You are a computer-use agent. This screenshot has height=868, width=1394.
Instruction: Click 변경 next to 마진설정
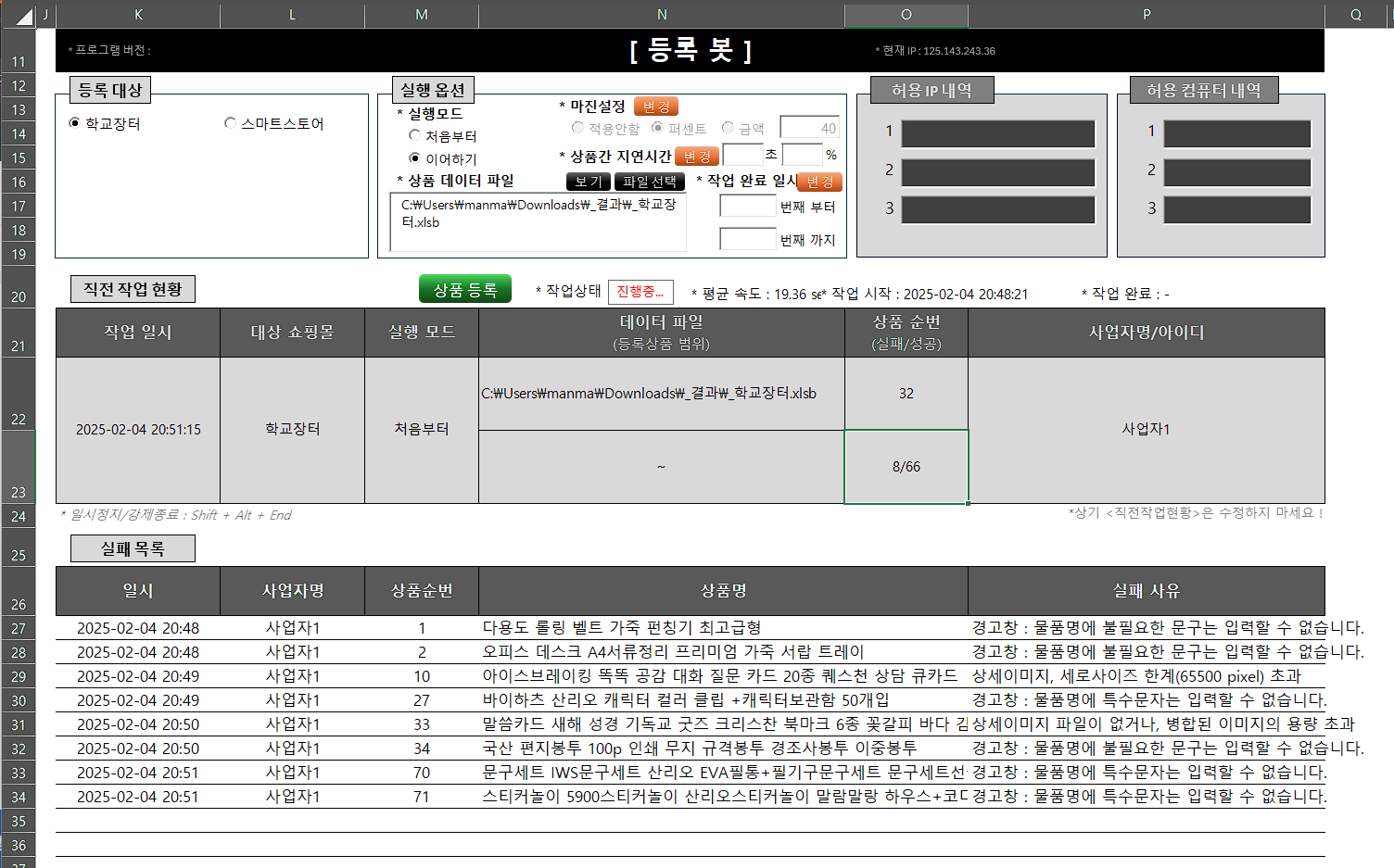click(x=656, y=107)
